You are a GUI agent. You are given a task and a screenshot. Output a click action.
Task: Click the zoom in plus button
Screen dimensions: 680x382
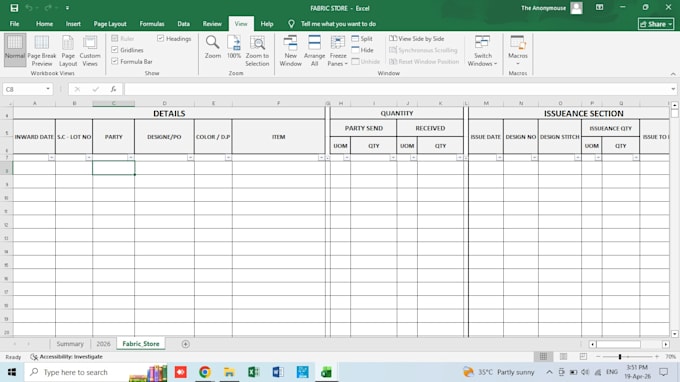pos(657,356)
